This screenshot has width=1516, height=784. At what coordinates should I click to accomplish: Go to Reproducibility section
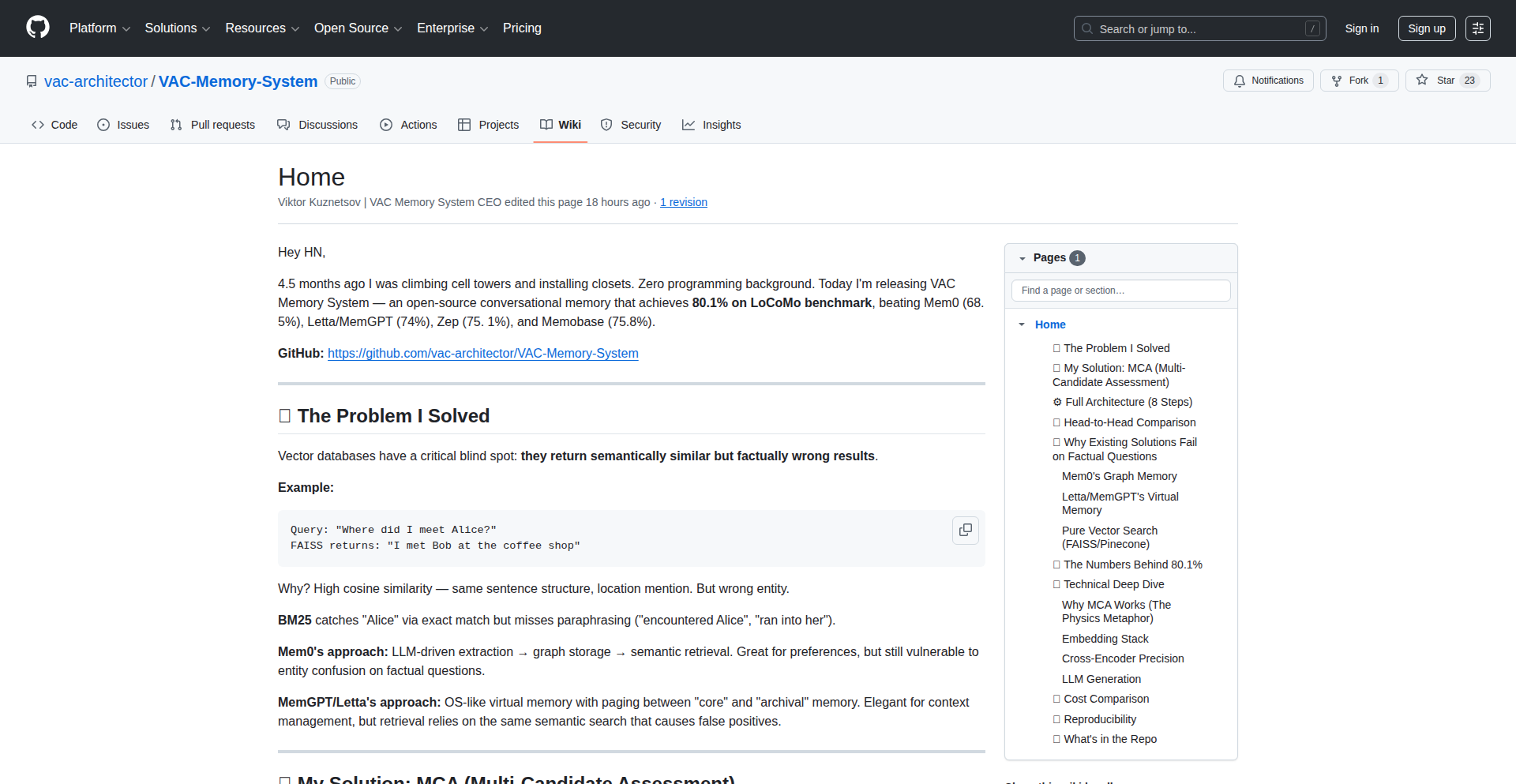(1094, 719)
